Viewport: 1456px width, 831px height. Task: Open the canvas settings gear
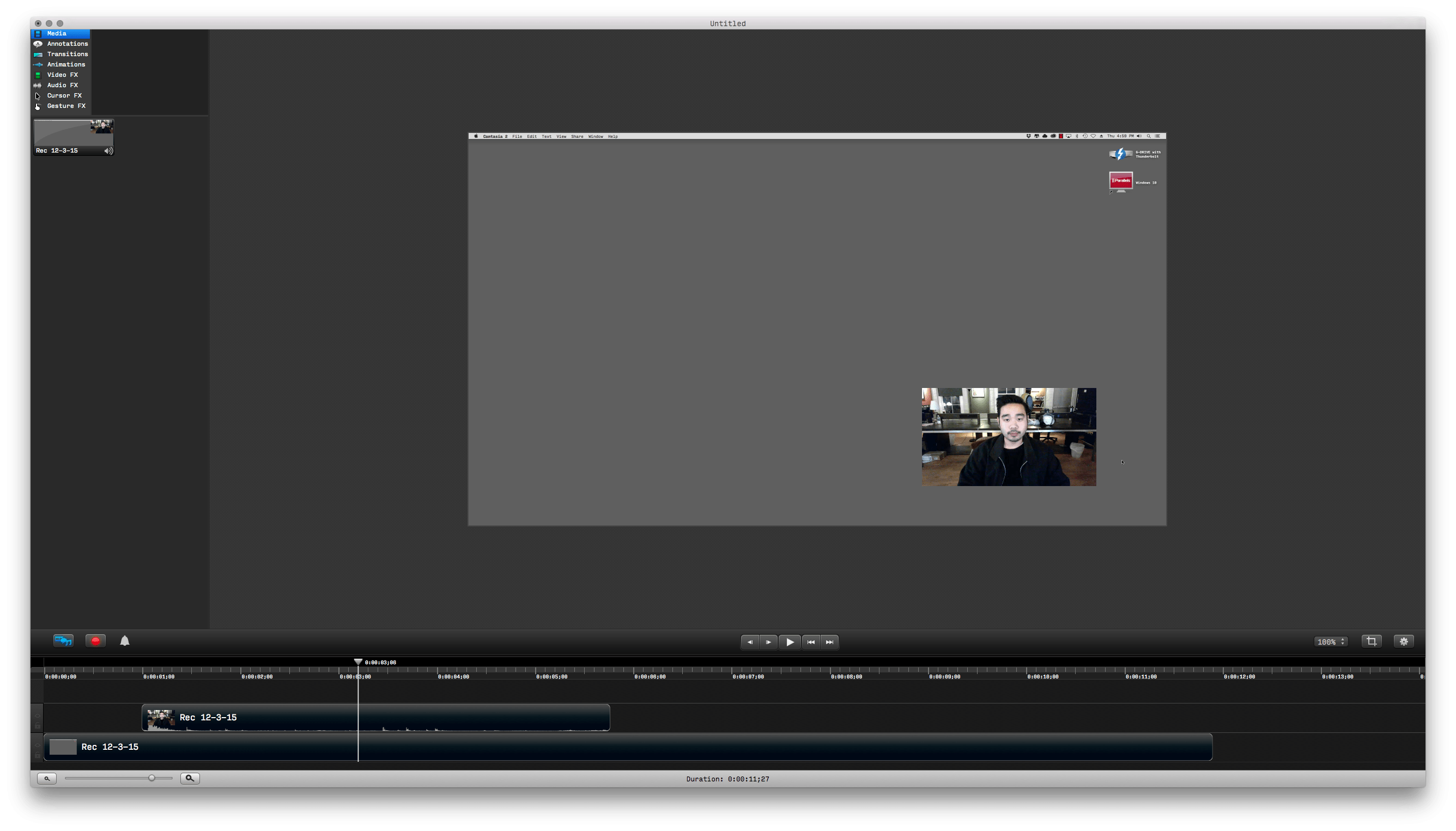pyautogui.click(x=1404, y=641)
